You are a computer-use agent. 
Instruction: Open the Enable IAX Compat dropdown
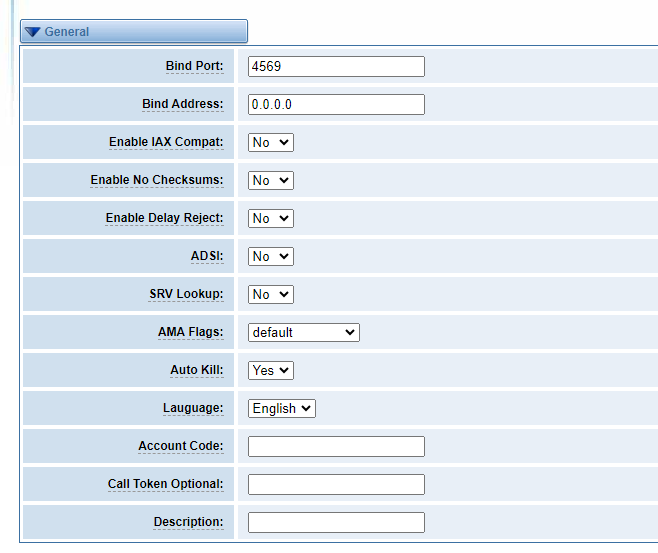coord(271,142)
